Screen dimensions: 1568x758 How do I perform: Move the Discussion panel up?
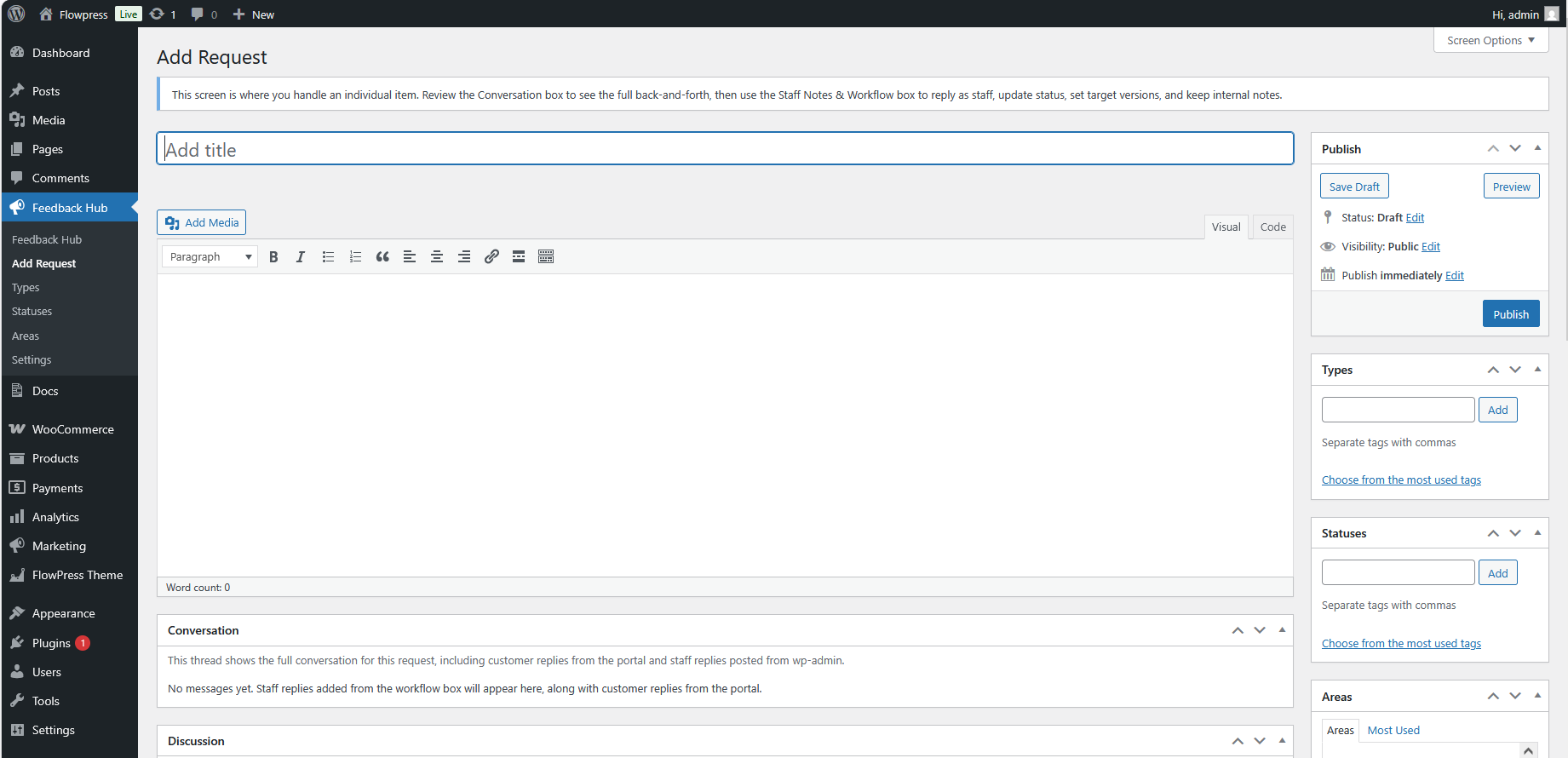[1238, 741]
